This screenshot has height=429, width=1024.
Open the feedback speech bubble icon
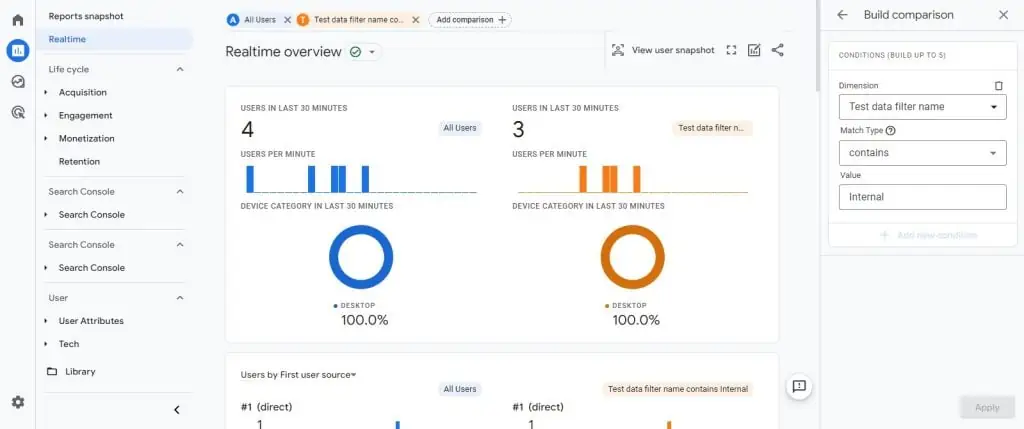(799, 386)
